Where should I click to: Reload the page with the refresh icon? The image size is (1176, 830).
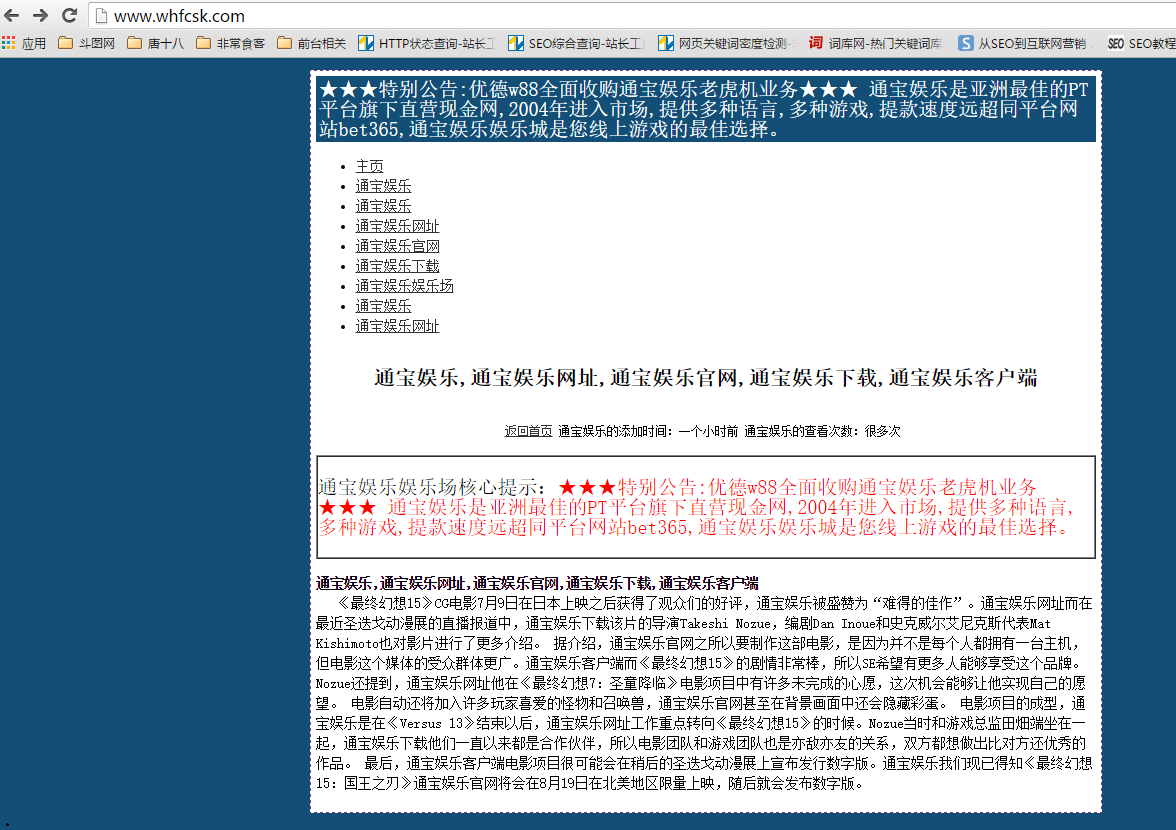click(70, 15)
